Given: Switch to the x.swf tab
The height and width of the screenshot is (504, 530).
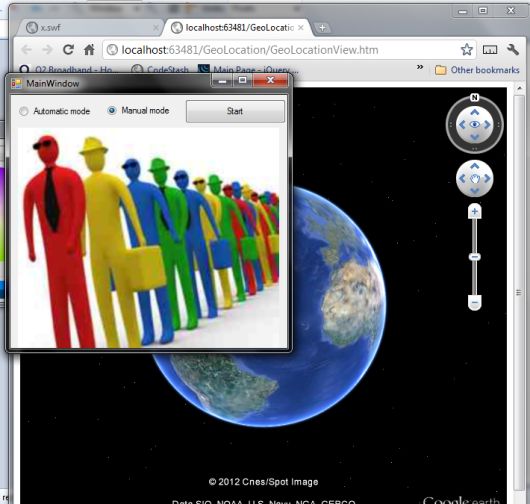Looking at the screenshot, I should coord(90,27).
